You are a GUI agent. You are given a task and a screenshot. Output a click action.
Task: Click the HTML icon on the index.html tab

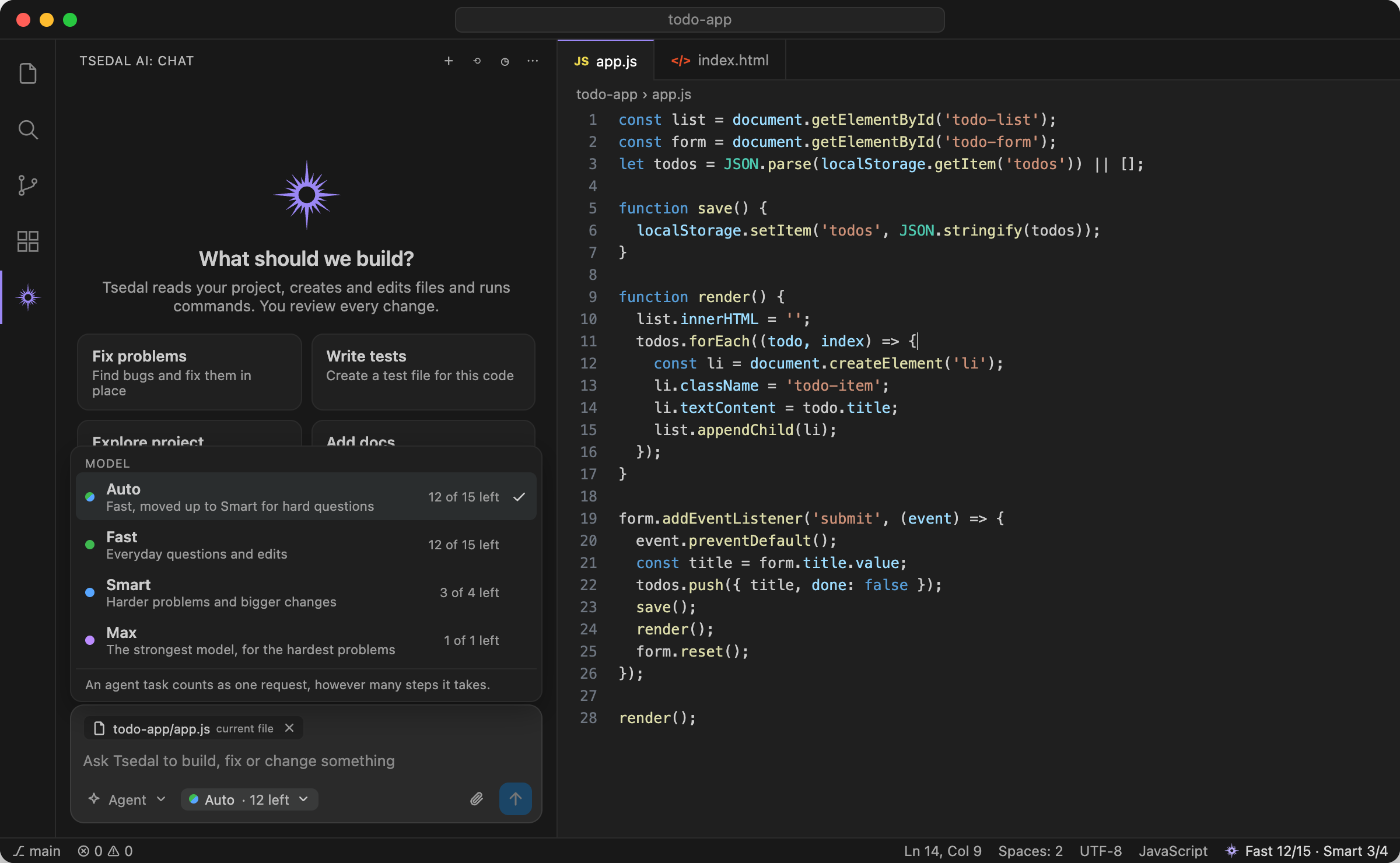click(x=680, y=61)
